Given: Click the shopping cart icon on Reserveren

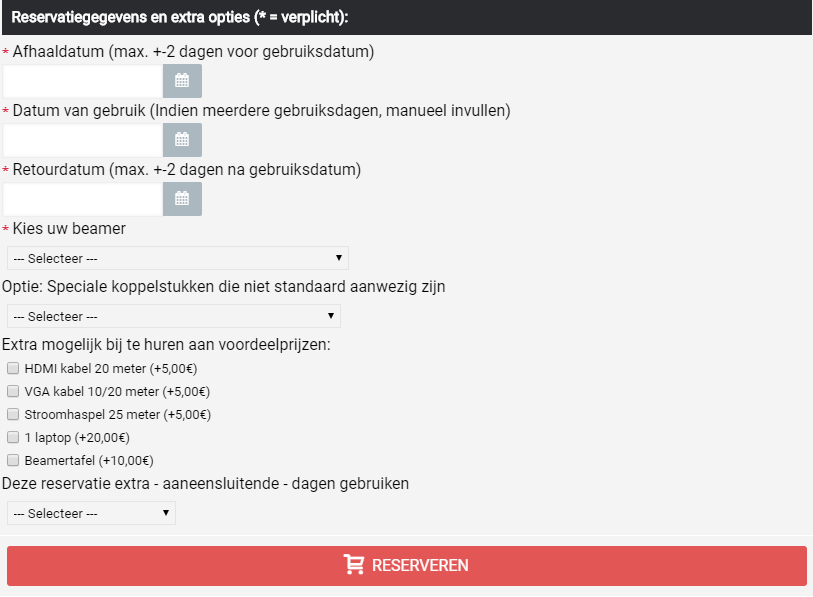Looking at the screenshot, I should [x=354, y=565].
